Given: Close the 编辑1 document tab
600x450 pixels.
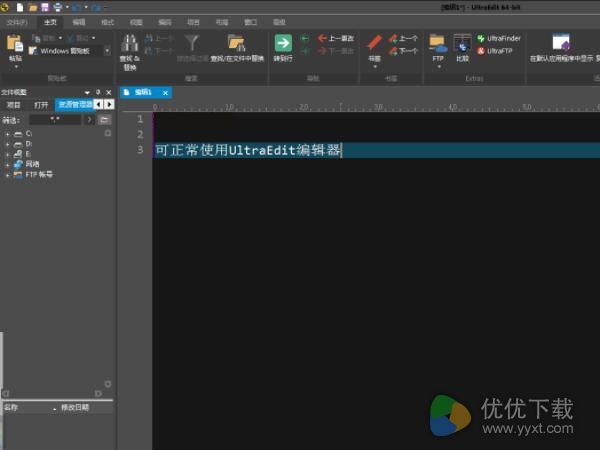Looking at the screenshot, I should click(x=165, y=93).
